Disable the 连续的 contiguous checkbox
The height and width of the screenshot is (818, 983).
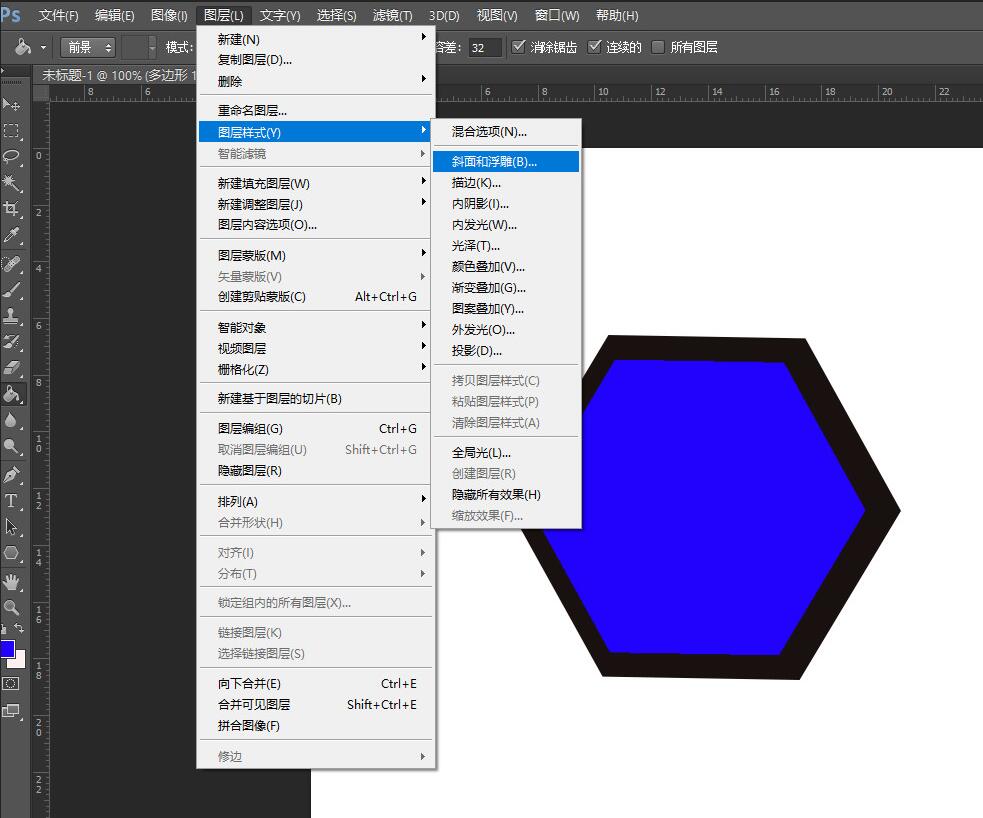(x=595, y=45)
